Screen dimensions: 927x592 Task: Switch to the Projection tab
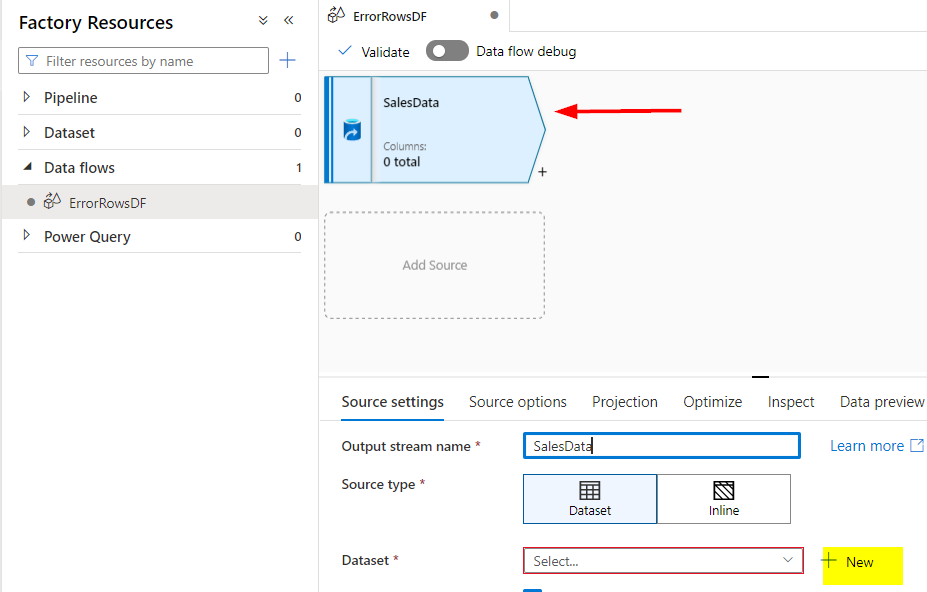624,401
